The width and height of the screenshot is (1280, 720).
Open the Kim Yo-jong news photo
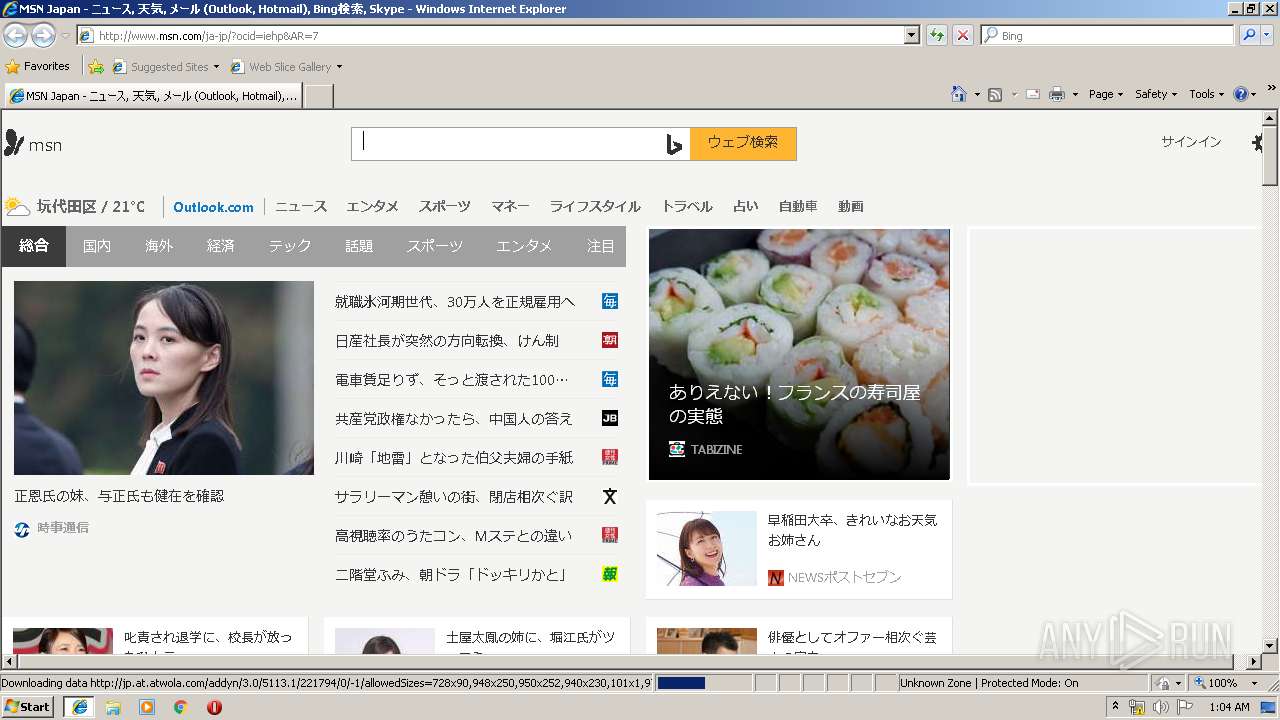tap(164, 378)
